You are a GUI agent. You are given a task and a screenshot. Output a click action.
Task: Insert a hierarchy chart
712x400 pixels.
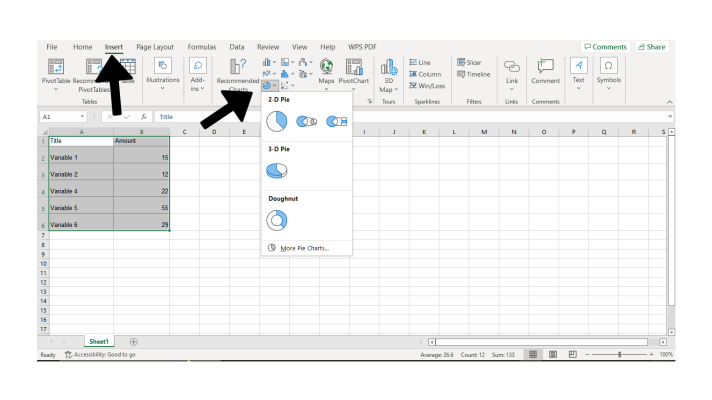tap(287, 62)
